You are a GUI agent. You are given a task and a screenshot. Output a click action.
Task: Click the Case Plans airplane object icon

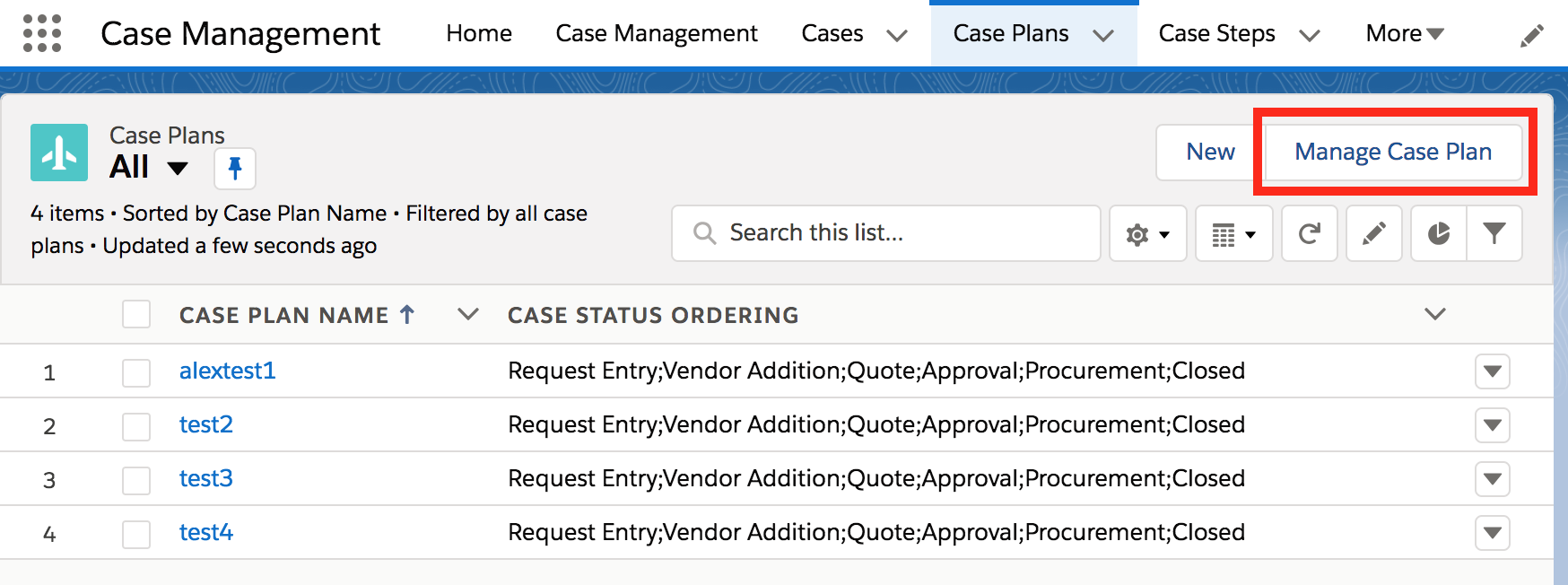[59, 153]
